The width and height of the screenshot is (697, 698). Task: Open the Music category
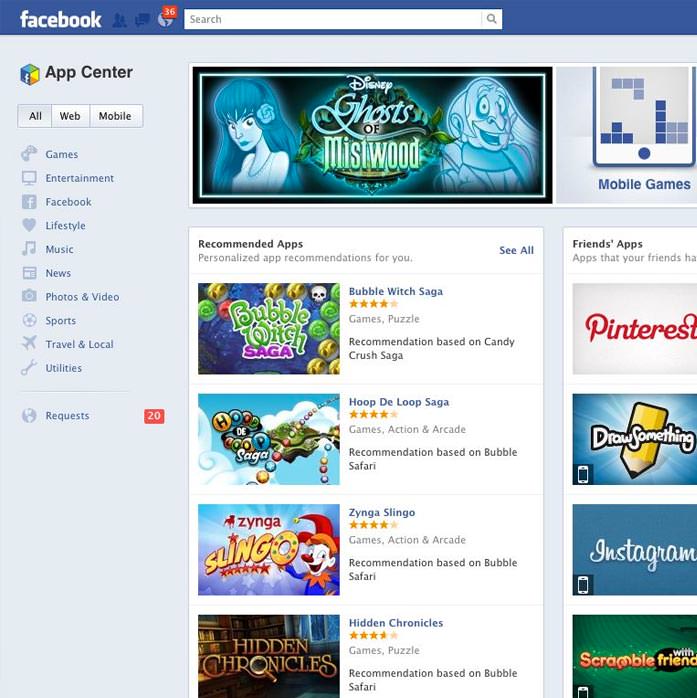(x=60, y=249)
